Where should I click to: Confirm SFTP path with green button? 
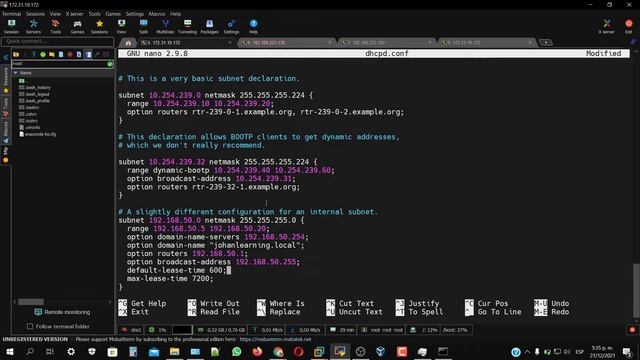click(x=110, y=64)
